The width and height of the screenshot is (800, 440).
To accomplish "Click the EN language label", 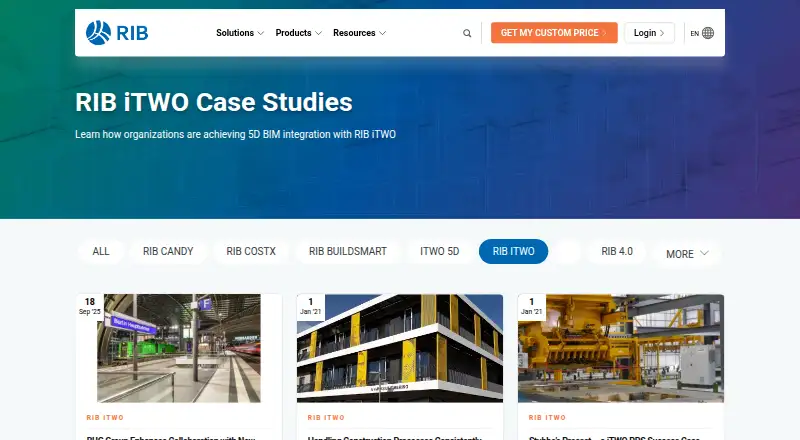I will click(694, 33).
